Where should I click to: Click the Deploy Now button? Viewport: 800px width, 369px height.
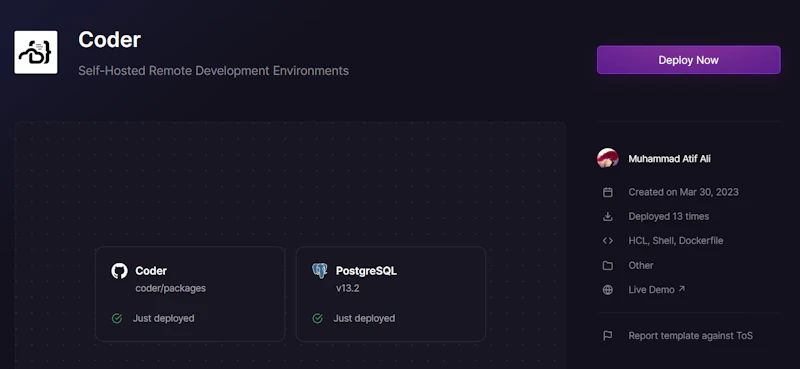point(688,60)
